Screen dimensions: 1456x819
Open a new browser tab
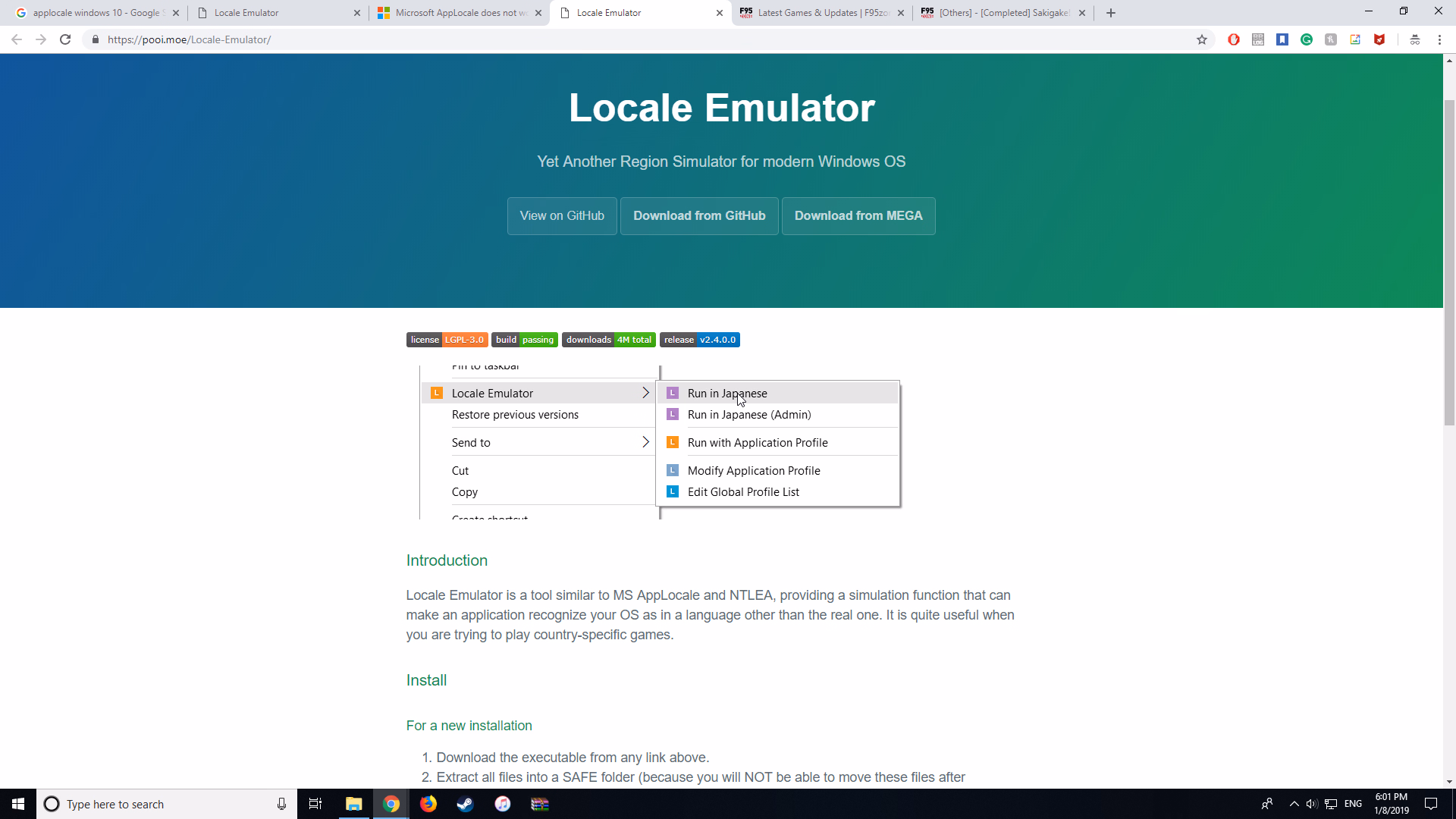click(x=1111, y=13)
